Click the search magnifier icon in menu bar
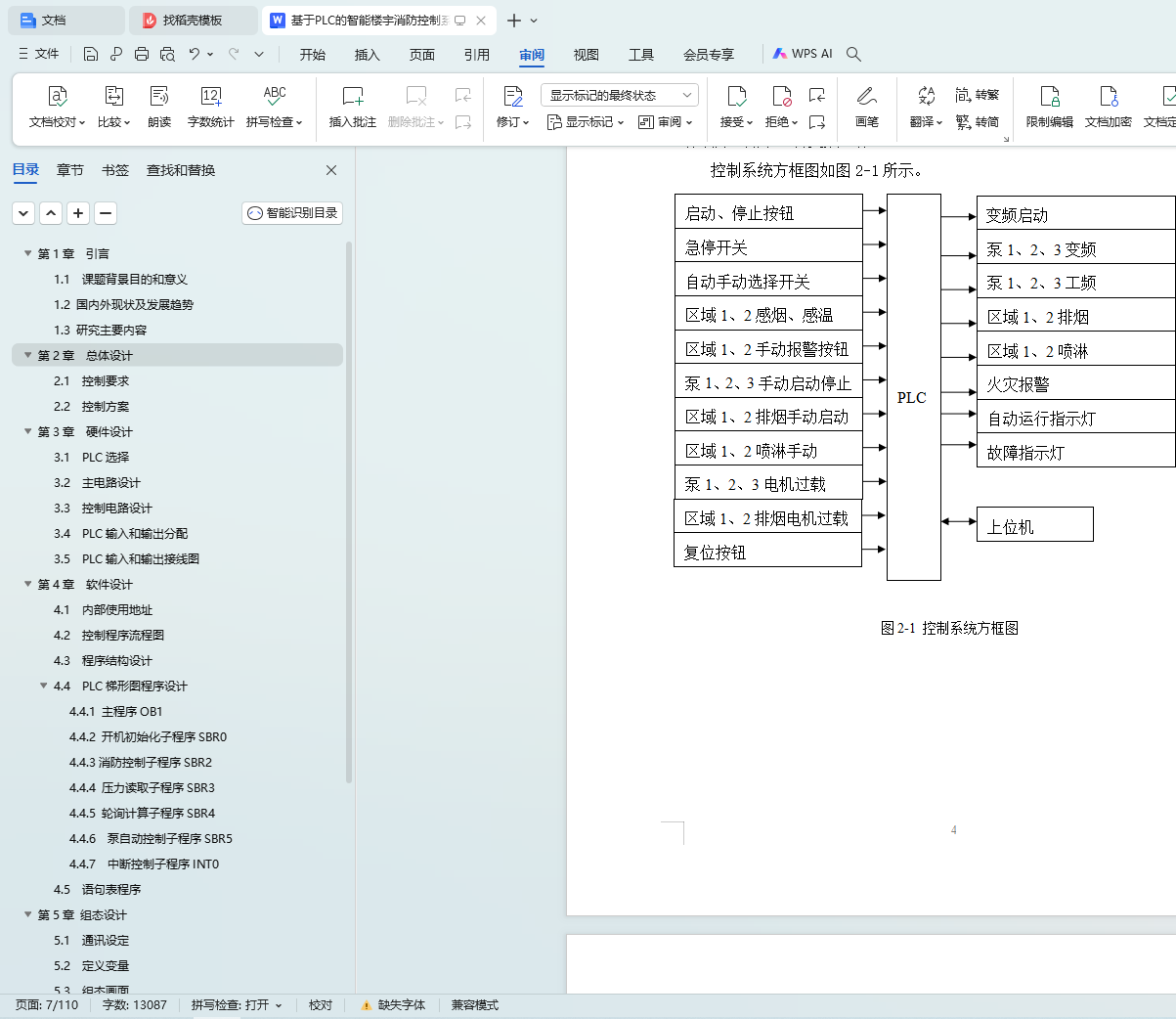 [853, 54]
